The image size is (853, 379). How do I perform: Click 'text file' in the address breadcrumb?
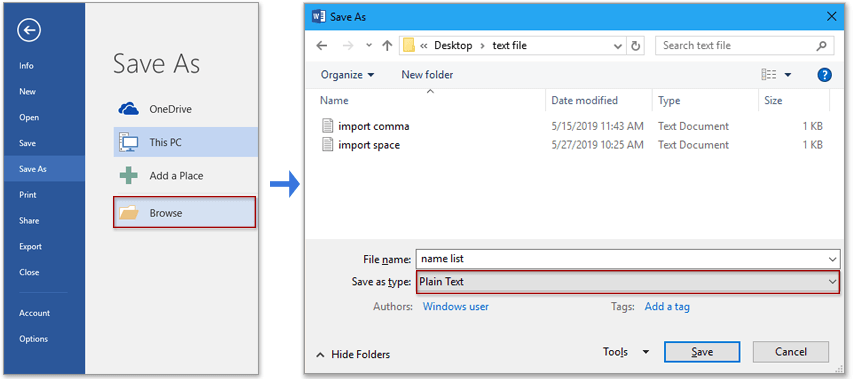[x=510, y=46]
